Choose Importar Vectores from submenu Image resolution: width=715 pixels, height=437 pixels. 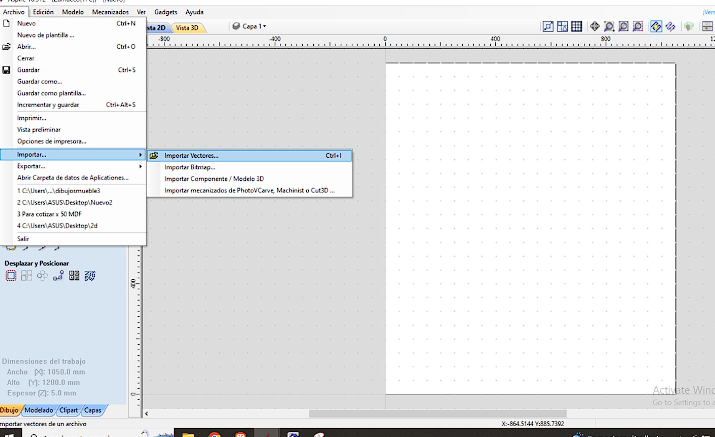pyautogui.click(x=250, y=156)
